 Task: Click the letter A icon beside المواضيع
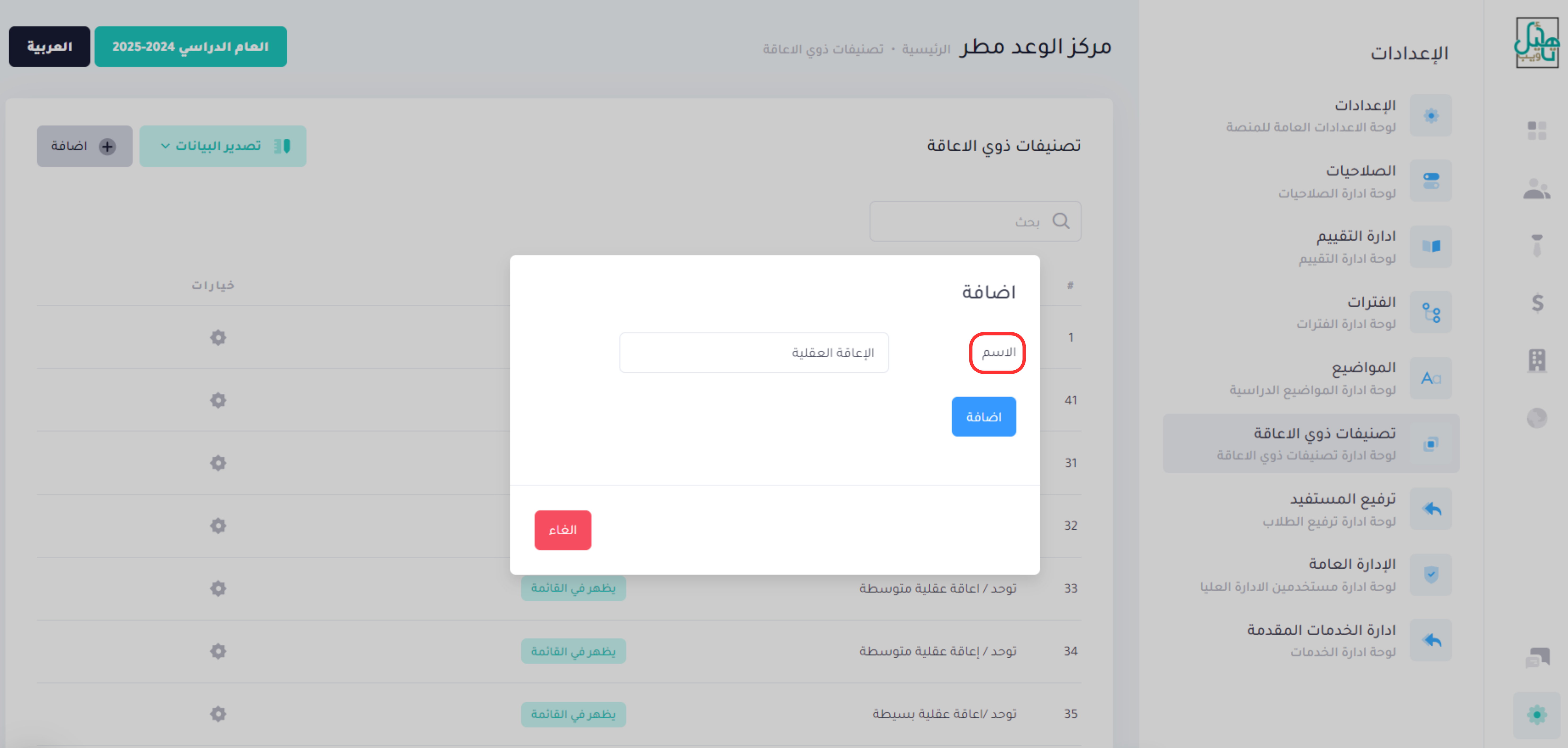pos(1431,378)
